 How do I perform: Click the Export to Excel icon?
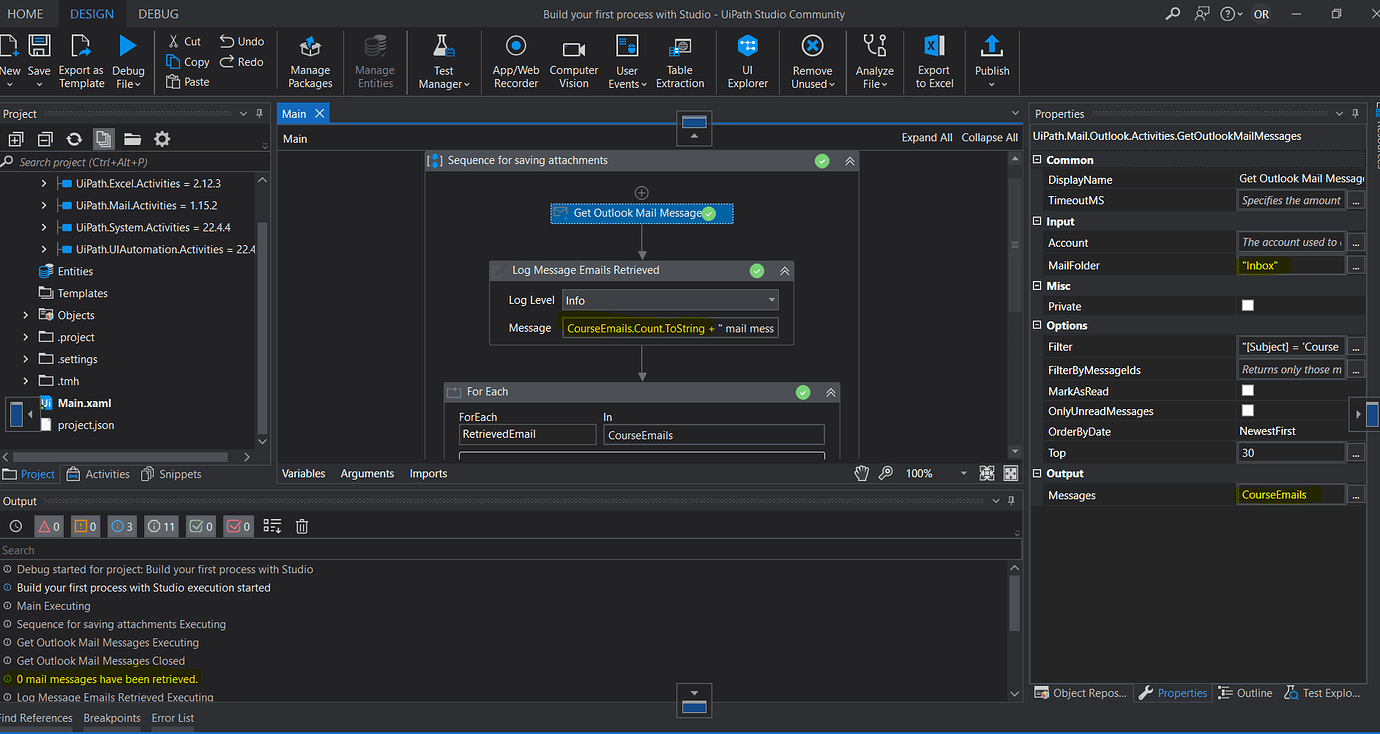click(x=934, y=61)
